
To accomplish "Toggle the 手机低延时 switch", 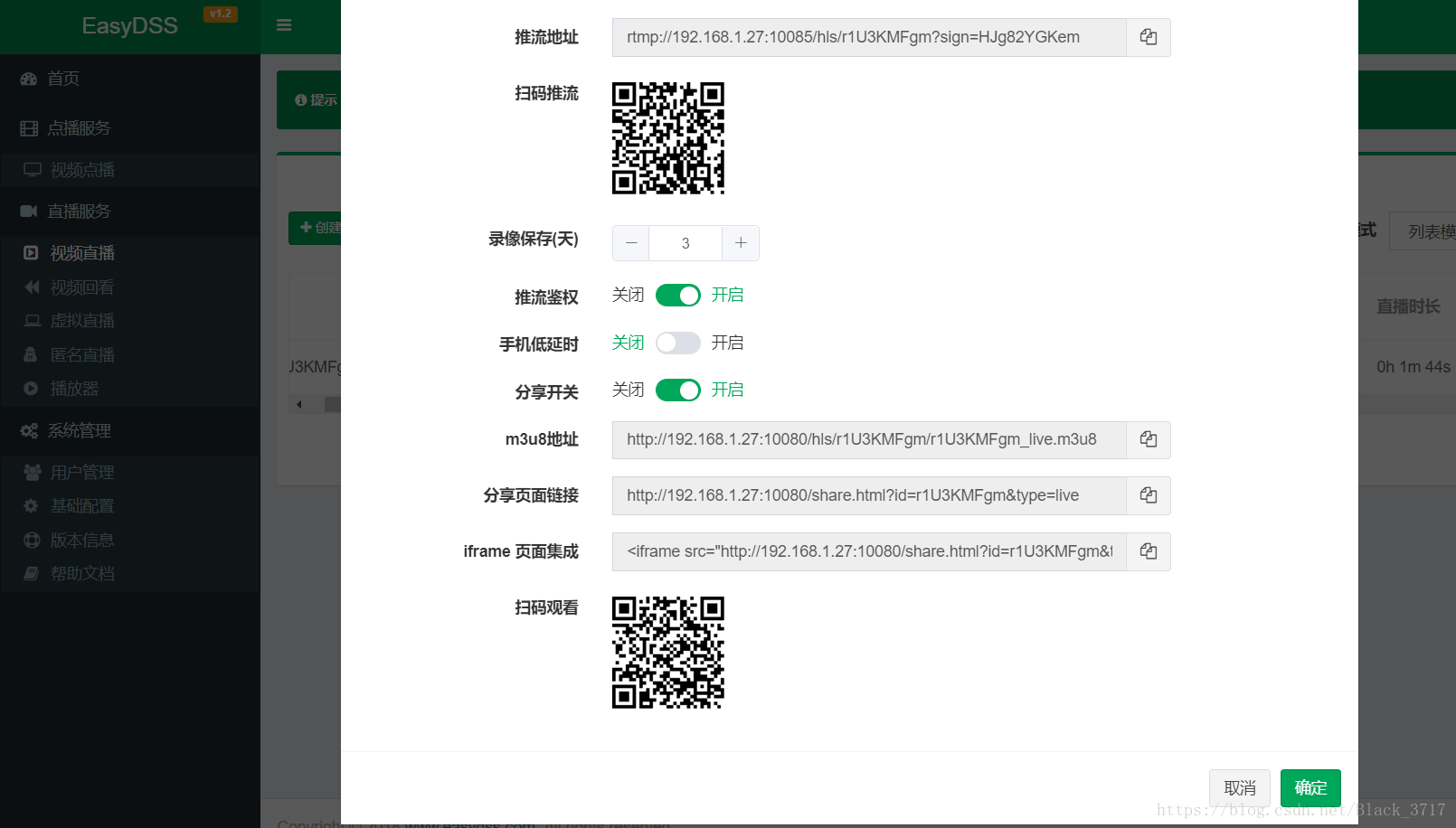I will tap(678, 343).
